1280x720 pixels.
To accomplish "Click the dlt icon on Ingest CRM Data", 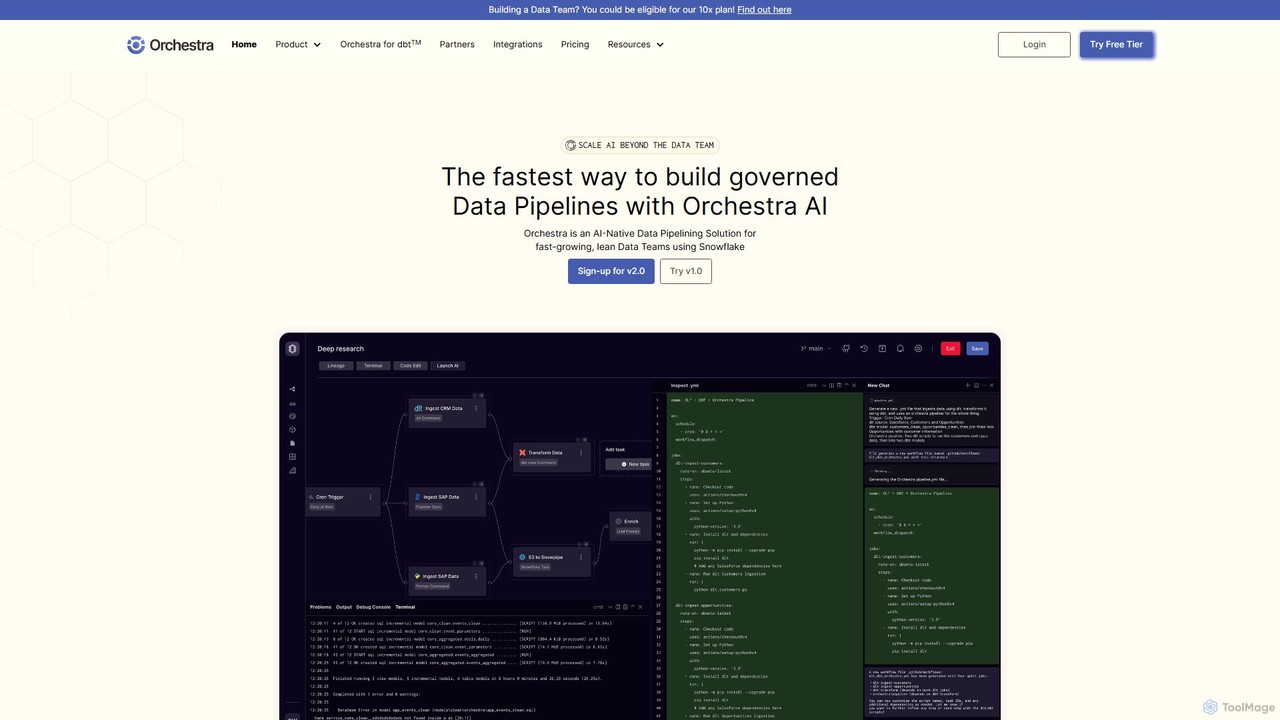I will pyautogui.click(x=418, y=408).
